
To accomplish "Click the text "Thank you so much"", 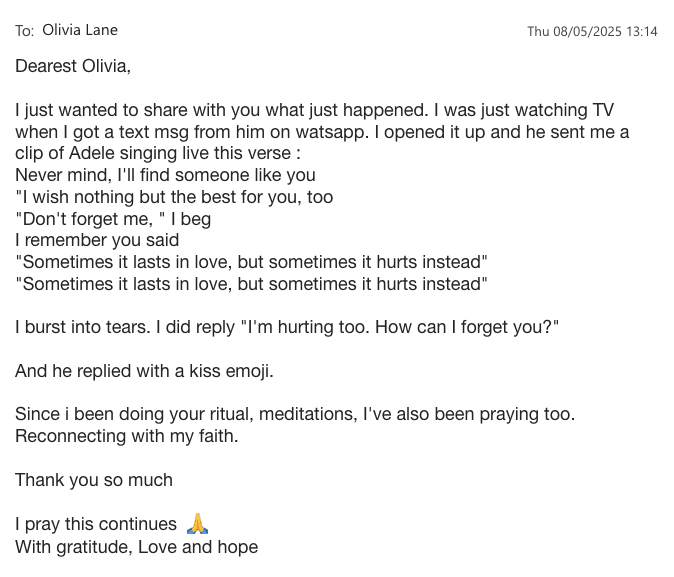I will tap(94, 480).
